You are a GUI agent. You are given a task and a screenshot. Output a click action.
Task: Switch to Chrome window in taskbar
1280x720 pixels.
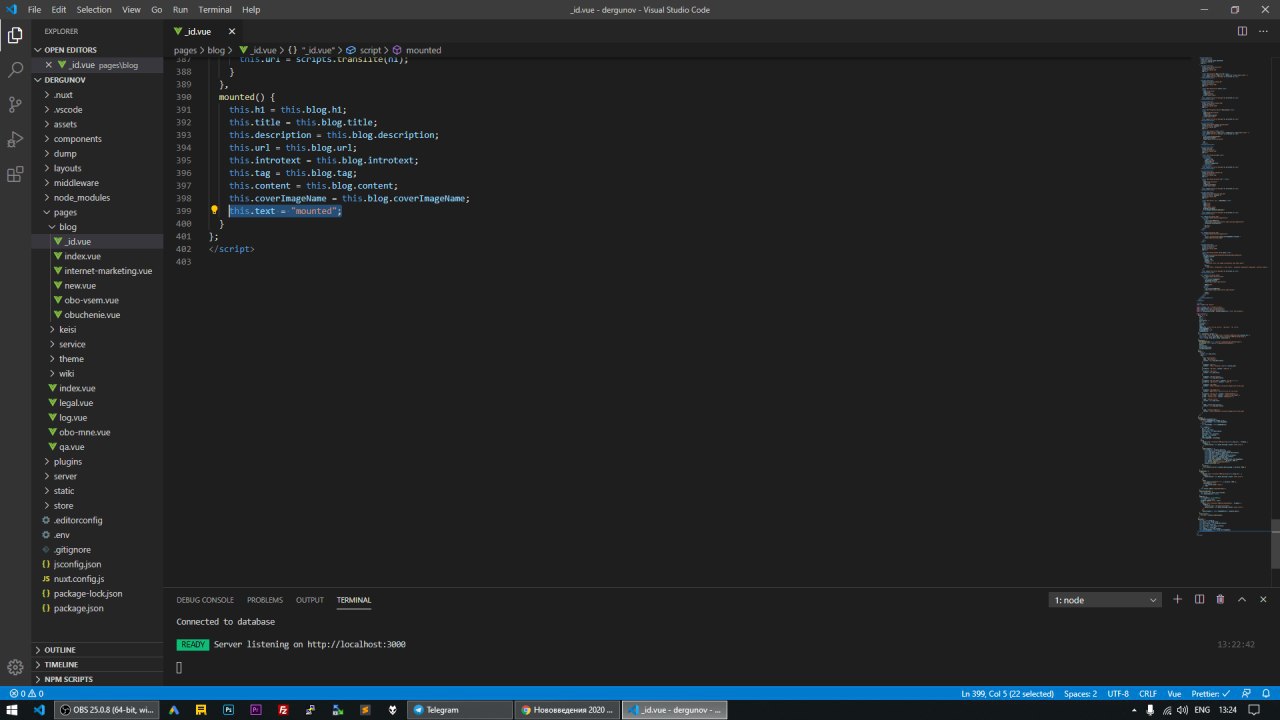pyautogui.click(x=567, y=710)
